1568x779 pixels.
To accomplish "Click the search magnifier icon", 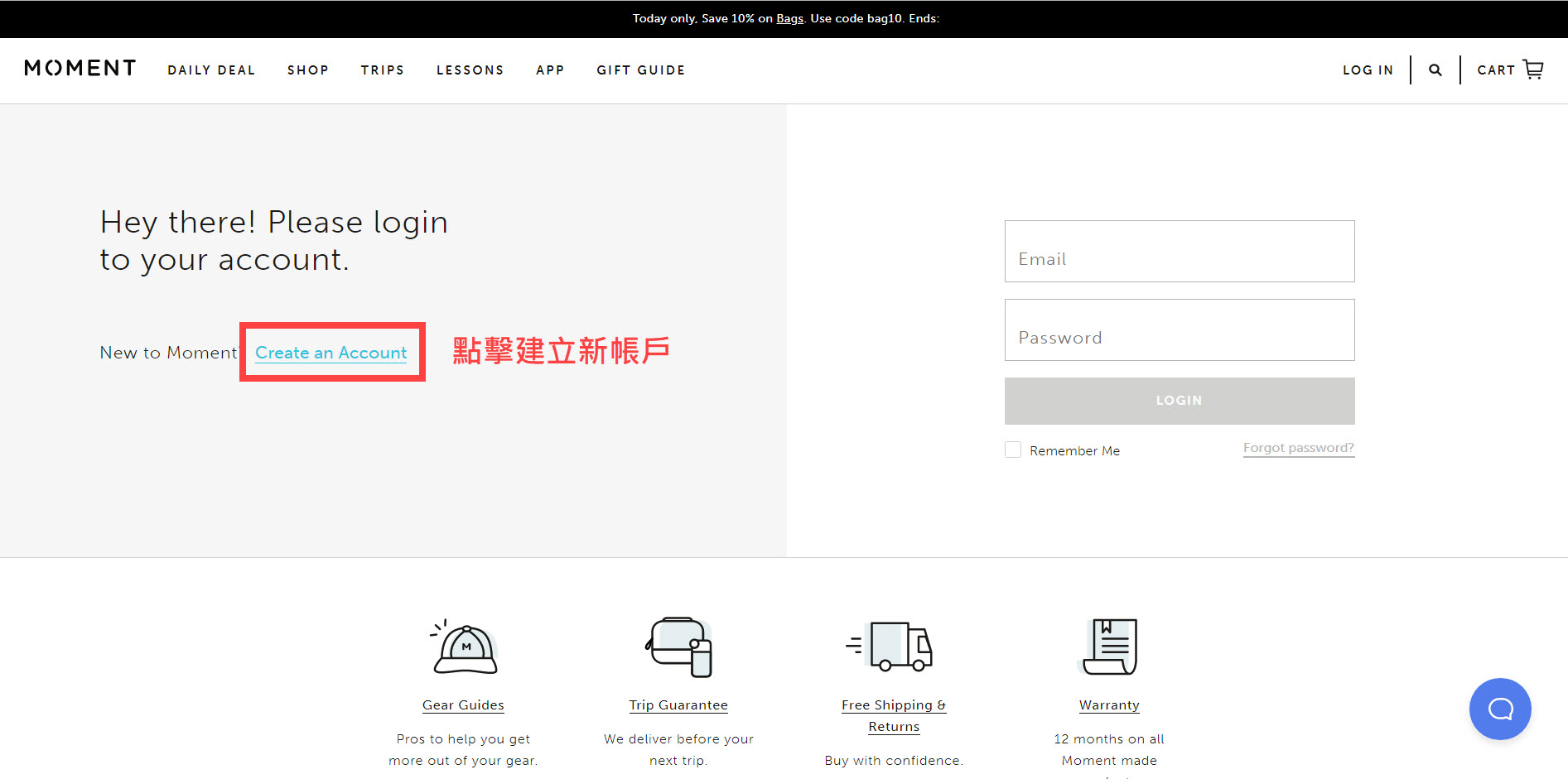I will (x=1435, y=70).
